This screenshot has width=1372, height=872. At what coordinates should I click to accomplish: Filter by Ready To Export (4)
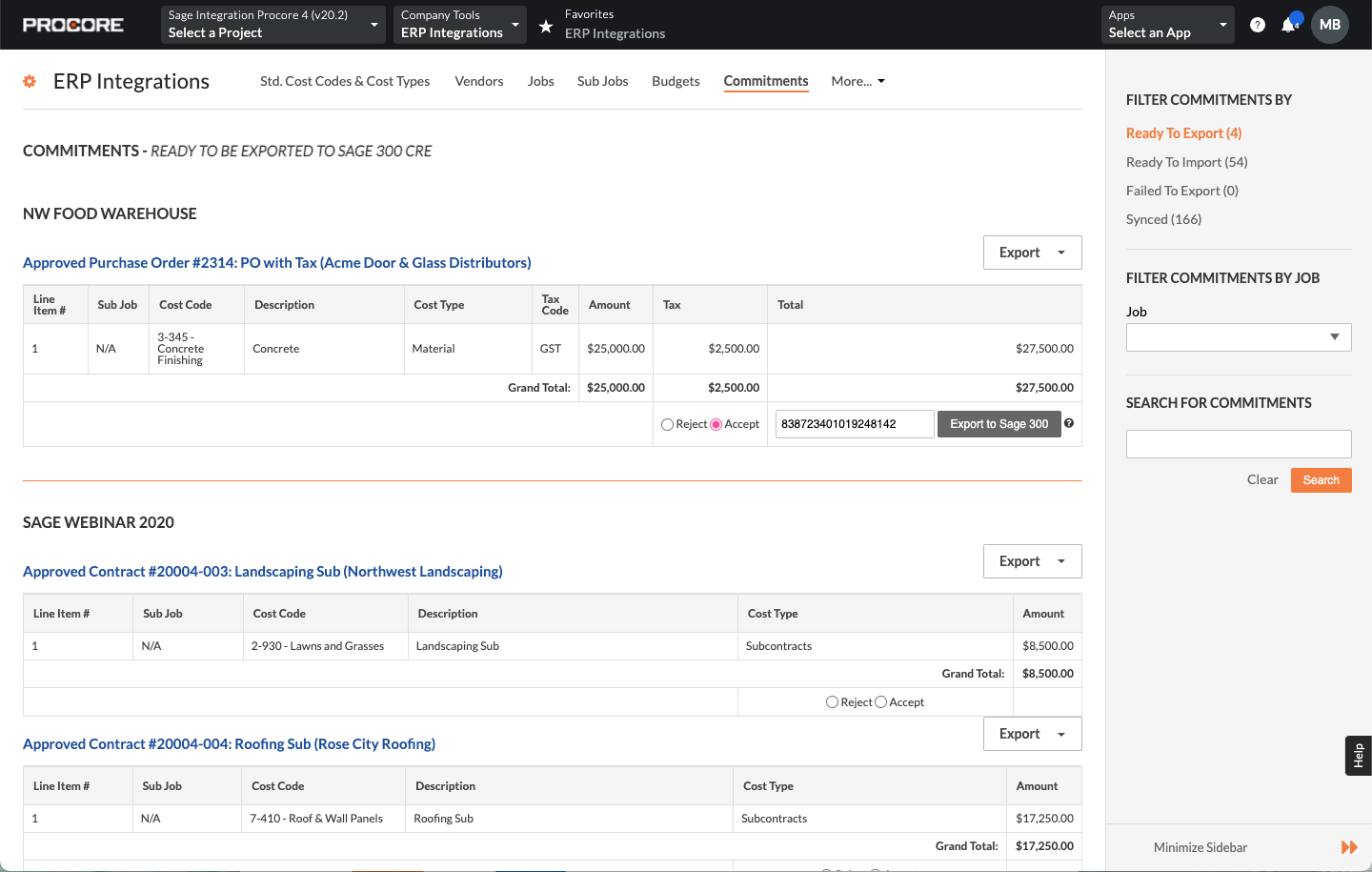(1183, 133)
